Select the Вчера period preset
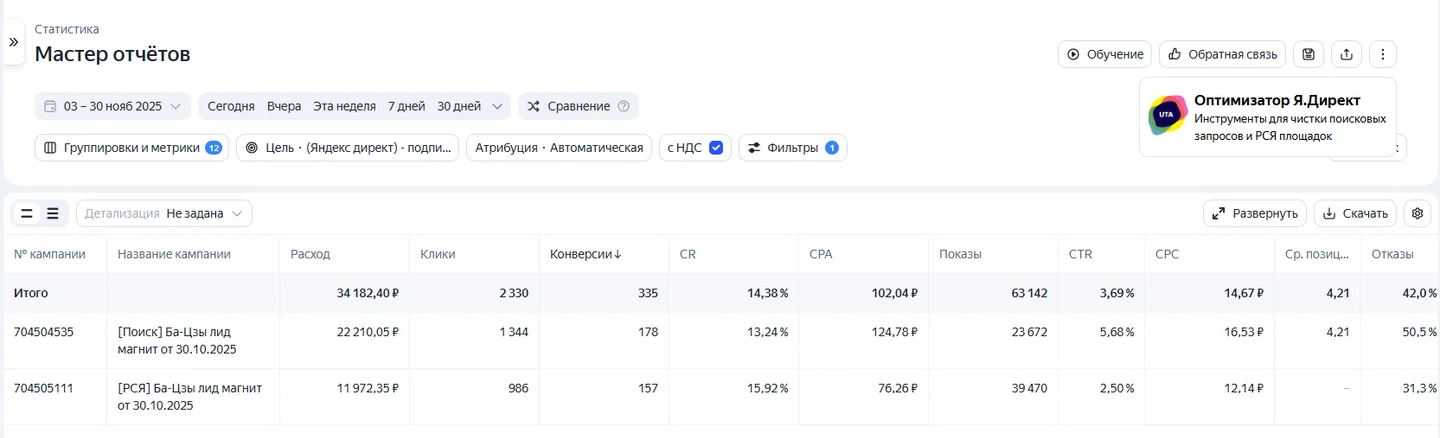The image size is (1440, 438). coord(284,106)
